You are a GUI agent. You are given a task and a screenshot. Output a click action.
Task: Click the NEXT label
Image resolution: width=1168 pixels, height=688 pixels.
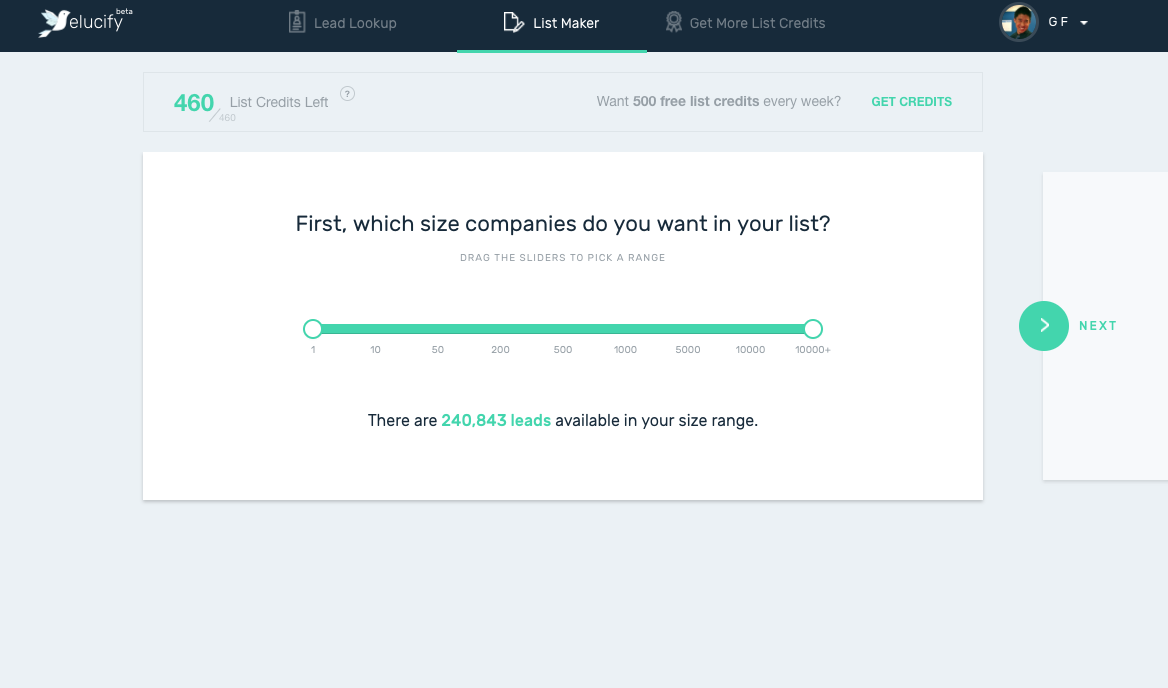pos(1098,326)
